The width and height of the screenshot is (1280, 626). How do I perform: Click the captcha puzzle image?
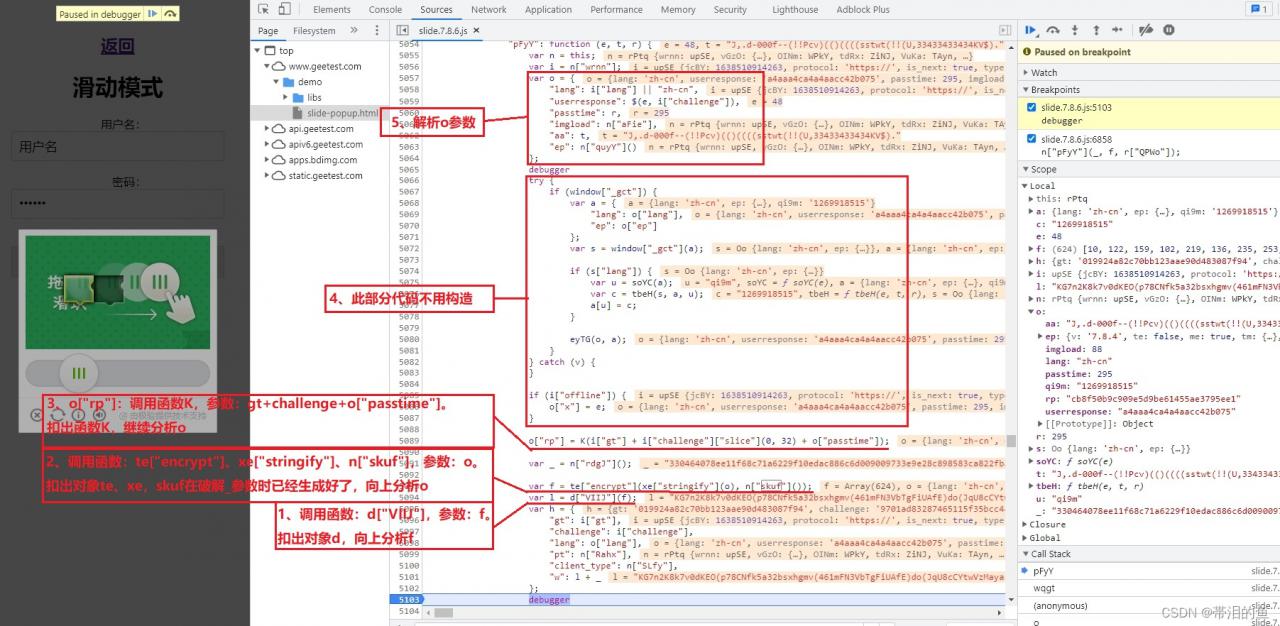pos(117,292)
